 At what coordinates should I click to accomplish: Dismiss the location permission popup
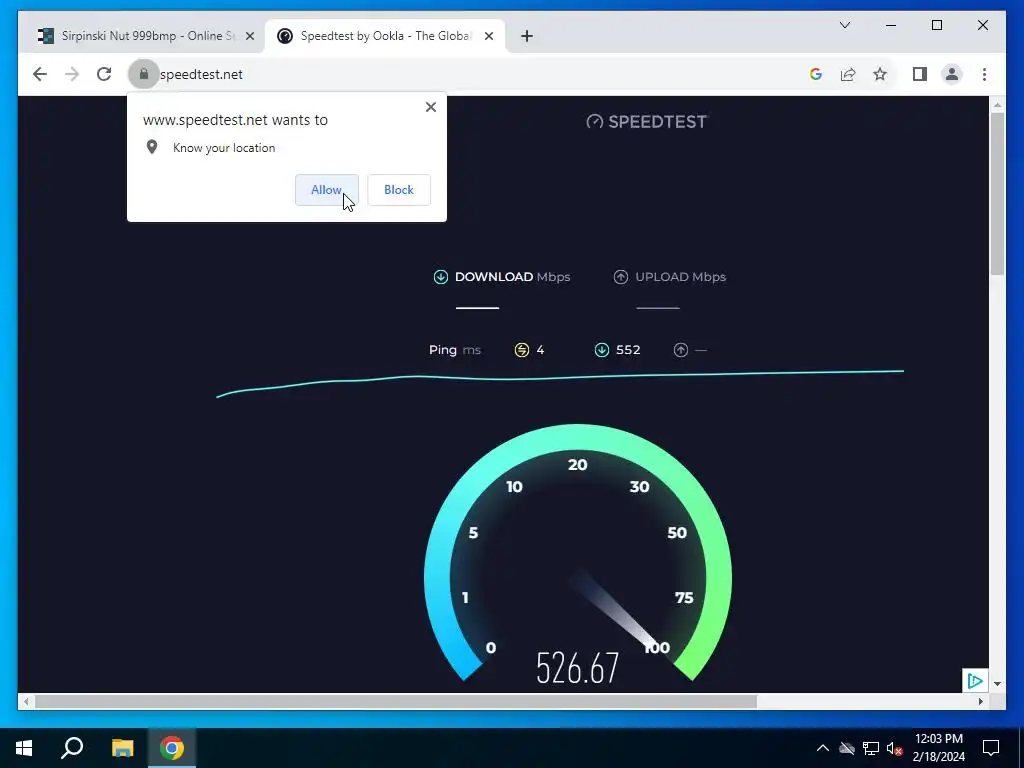[430, 107]
